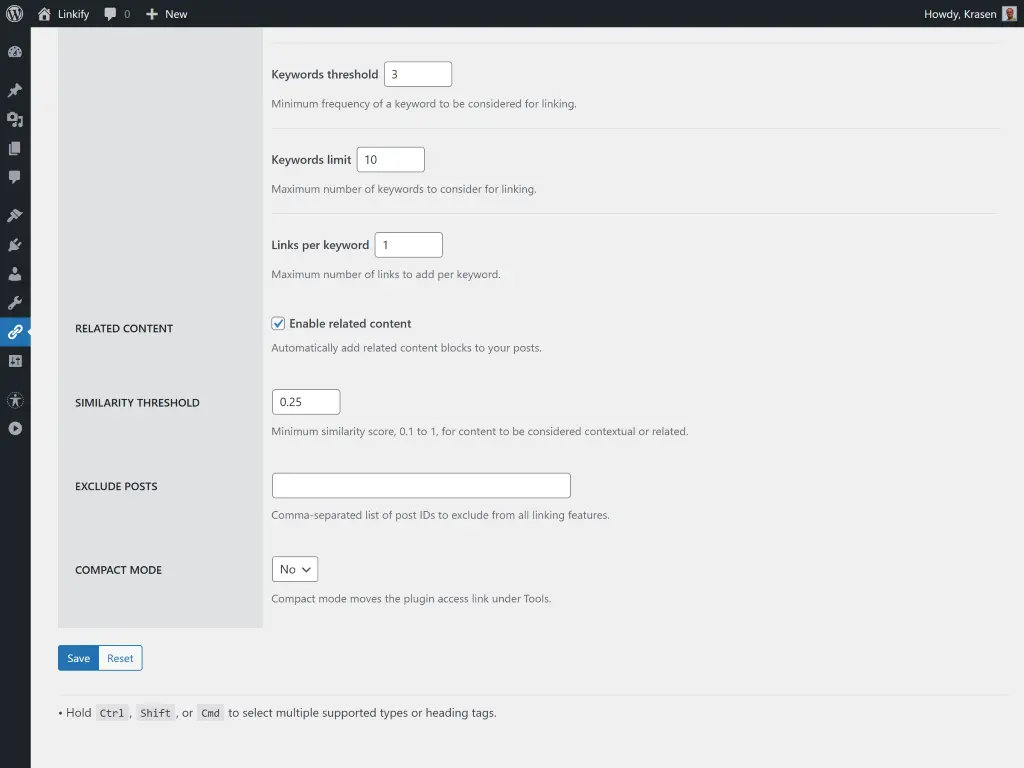Click the Pages sidebar icon
This screenshot has width=1024, height=768.
15,148
